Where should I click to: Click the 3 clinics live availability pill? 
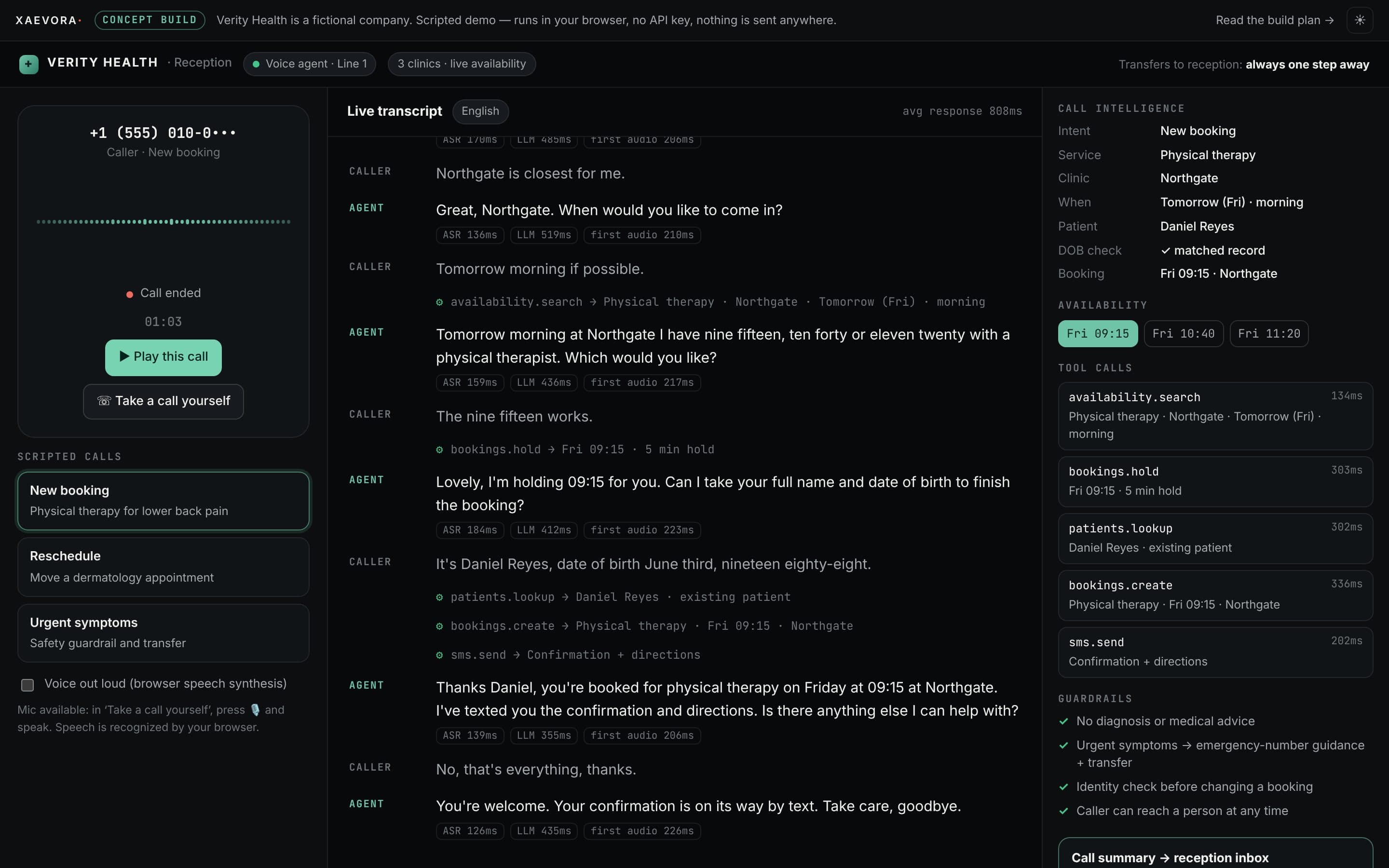coord(462,64)
